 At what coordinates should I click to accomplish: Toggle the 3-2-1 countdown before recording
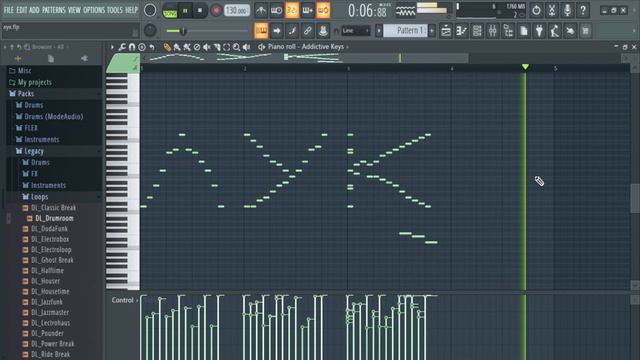[x=292, y=10]
